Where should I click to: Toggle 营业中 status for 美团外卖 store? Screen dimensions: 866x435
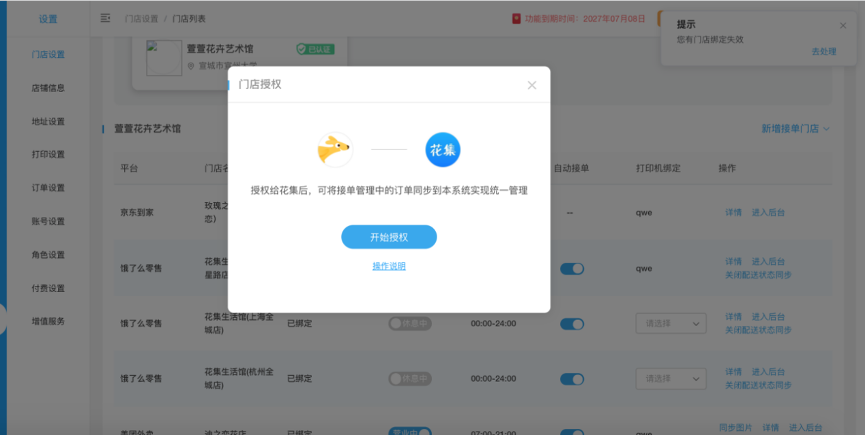(410, 431)
